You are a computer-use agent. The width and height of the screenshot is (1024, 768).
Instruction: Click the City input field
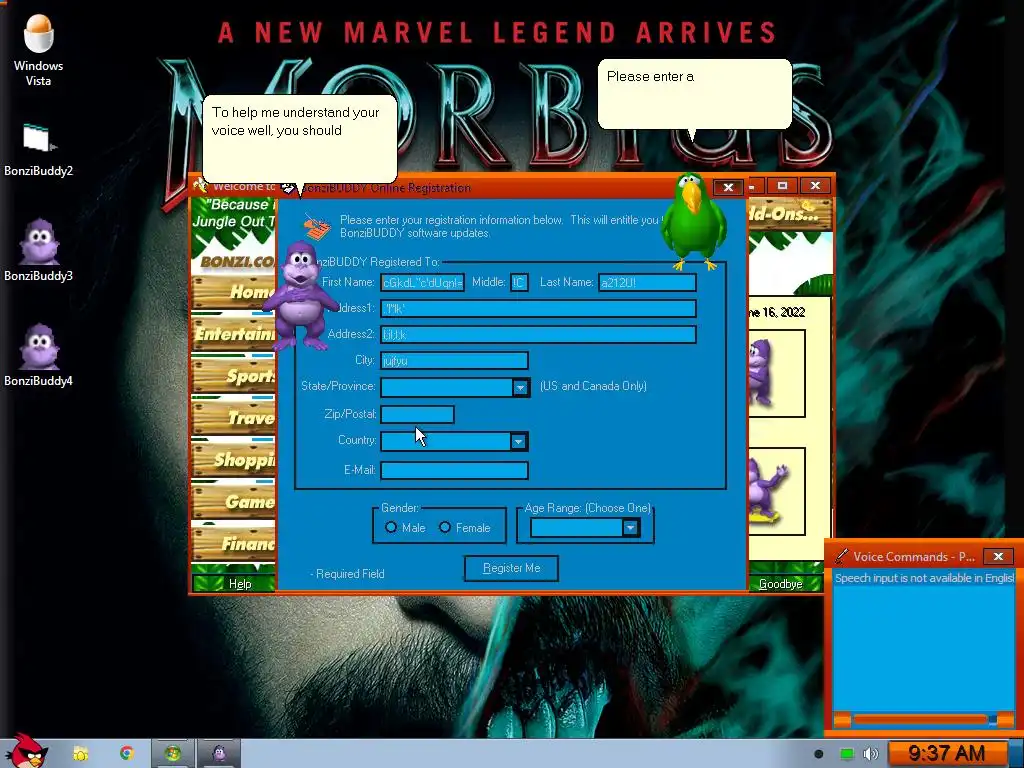(455, 360)
